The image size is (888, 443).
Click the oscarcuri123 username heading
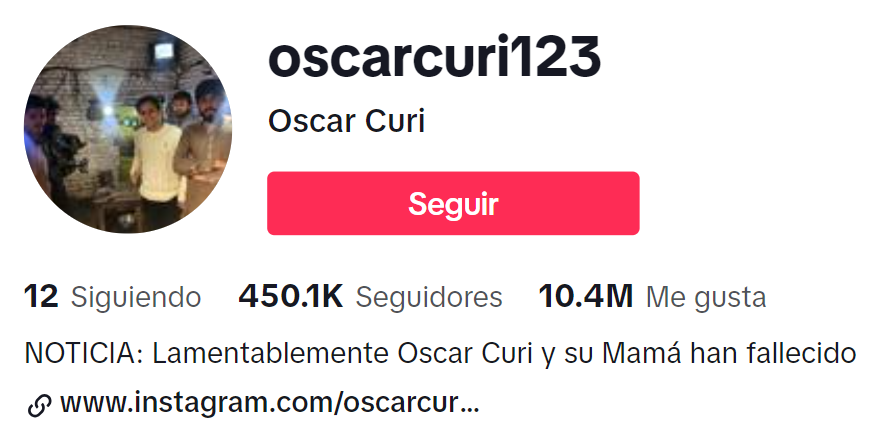point(434,58)
